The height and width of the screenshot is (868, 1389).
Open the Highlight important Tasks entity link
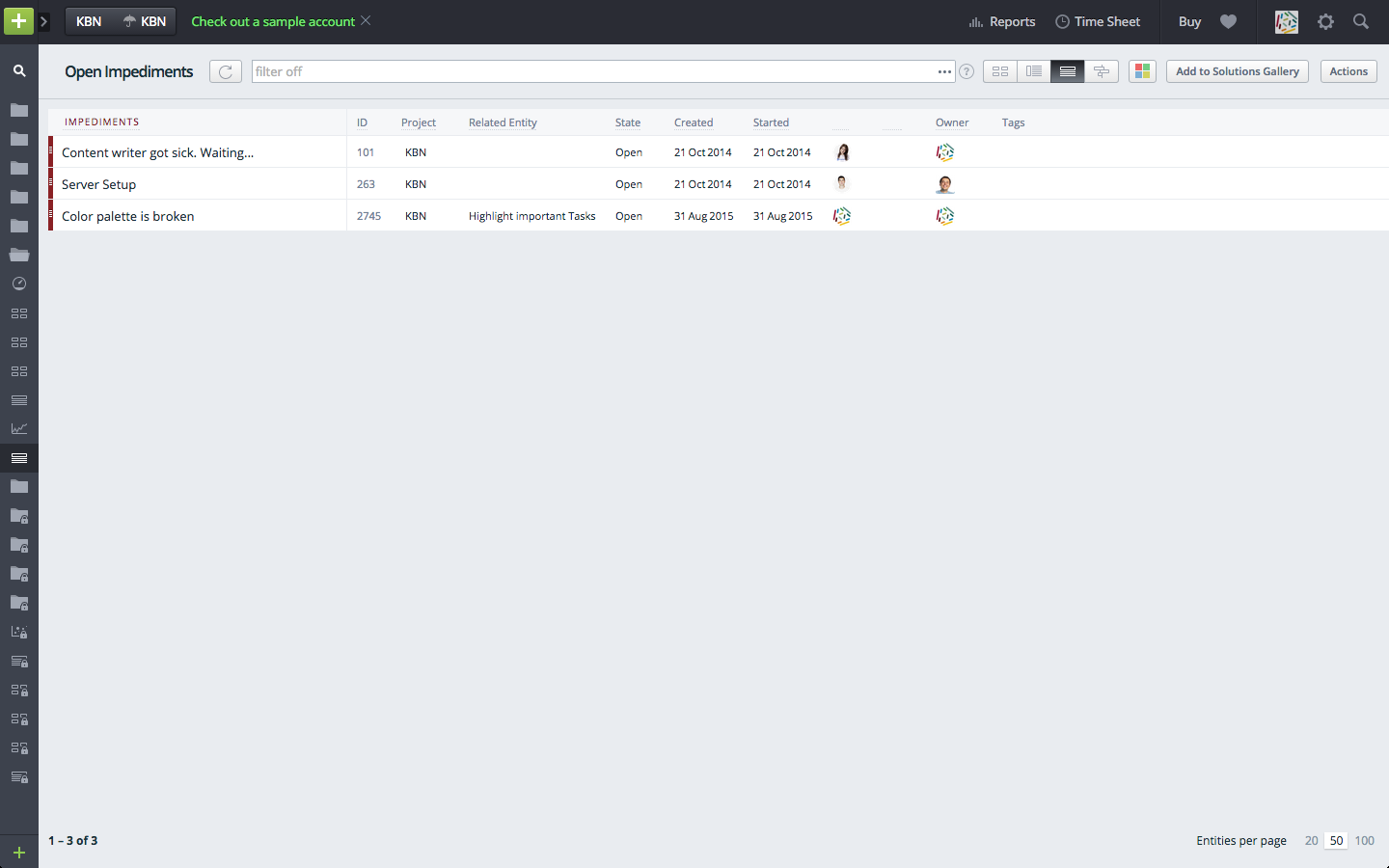pyautogui.click(x=531, y=216)
